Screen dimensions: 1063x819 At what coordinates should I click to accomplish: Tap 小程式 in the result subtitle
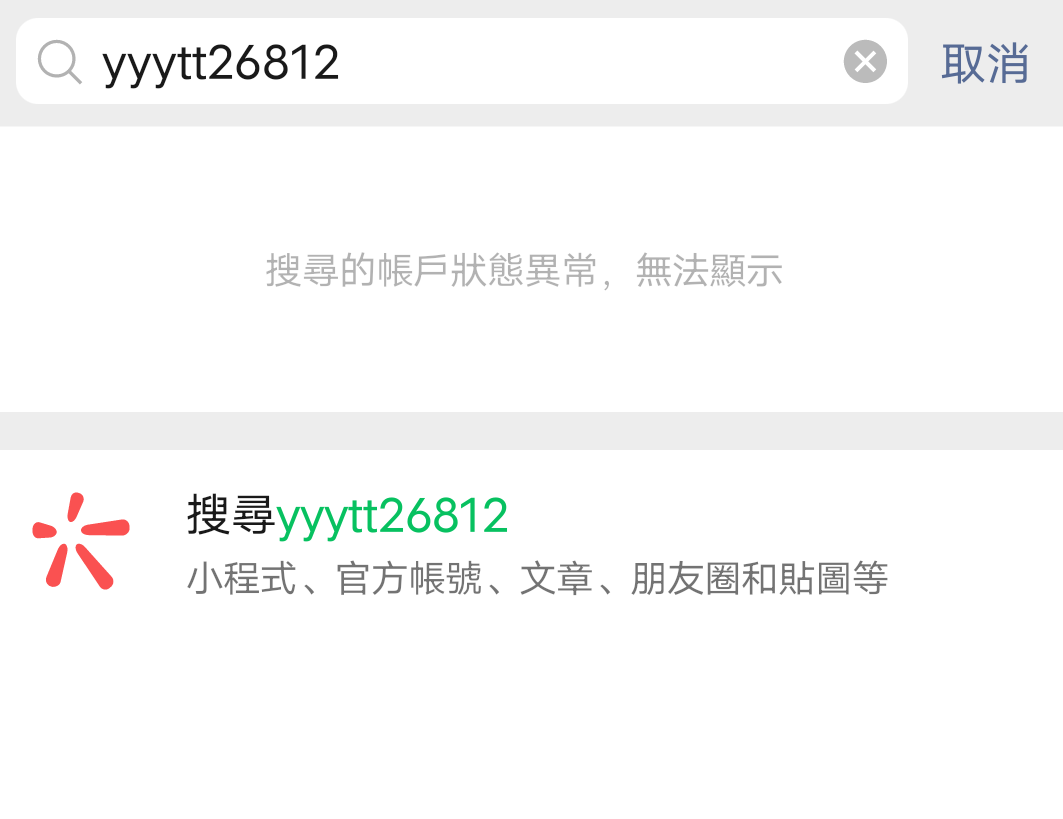click(x=242, y=579)
